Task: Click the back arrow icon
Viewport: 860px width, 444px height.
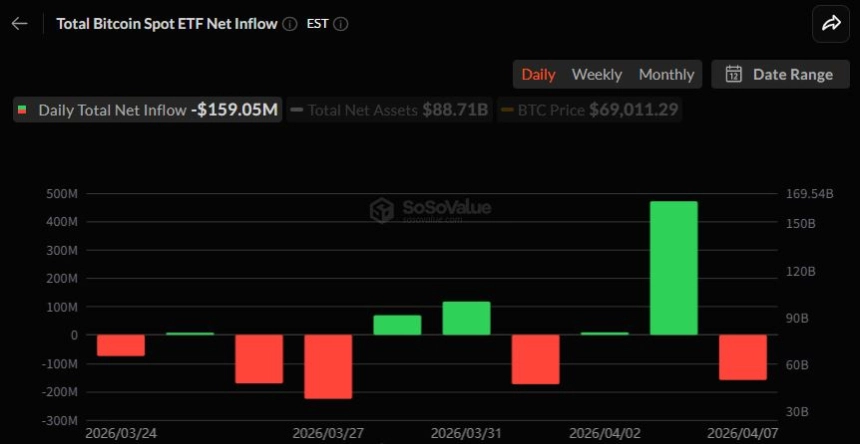Action: (x=19, y=23)
